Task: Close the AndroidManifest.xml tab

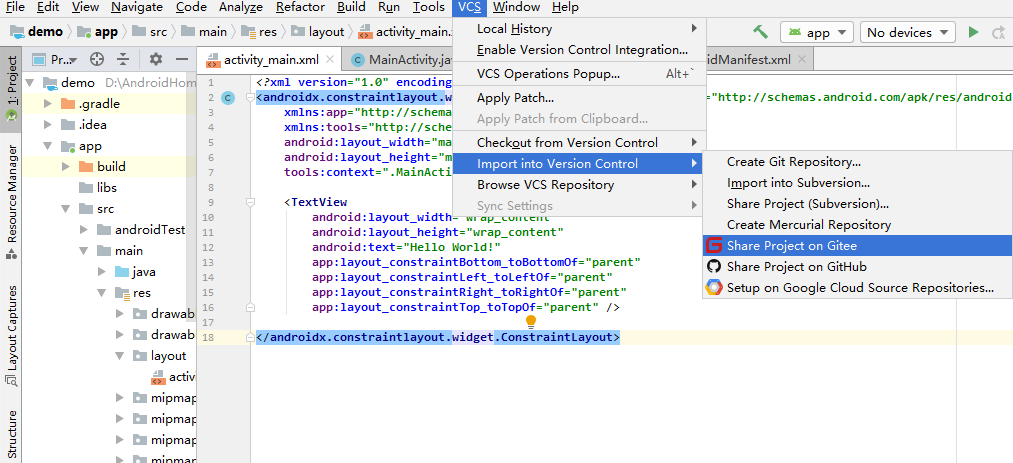Action: tap(802, 59)
